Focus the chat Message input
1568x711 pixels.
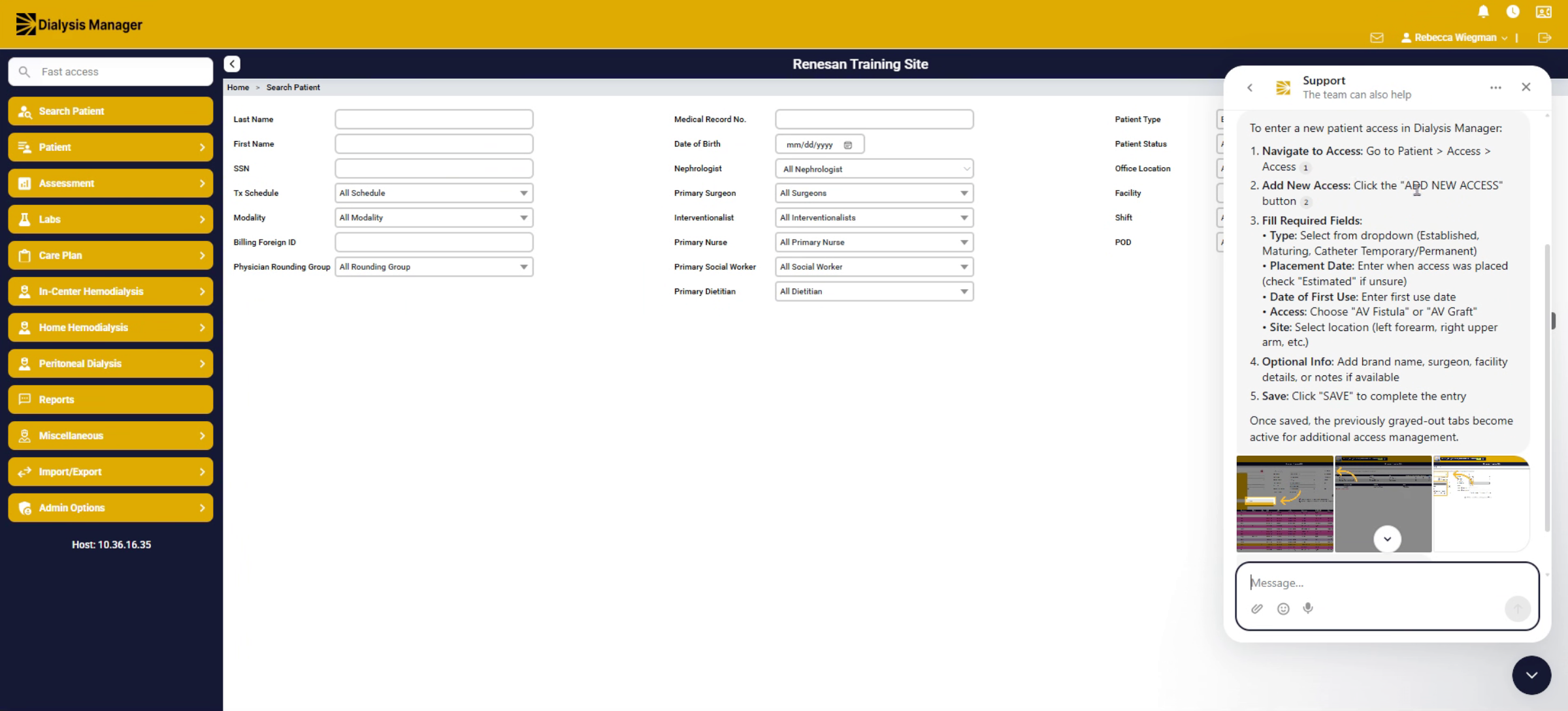tap(1387, 582)
